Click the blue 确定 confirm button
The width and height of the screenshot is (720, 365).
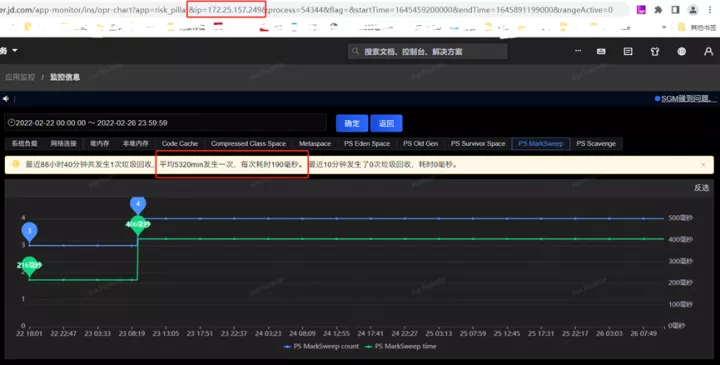(x=352, y=124)
